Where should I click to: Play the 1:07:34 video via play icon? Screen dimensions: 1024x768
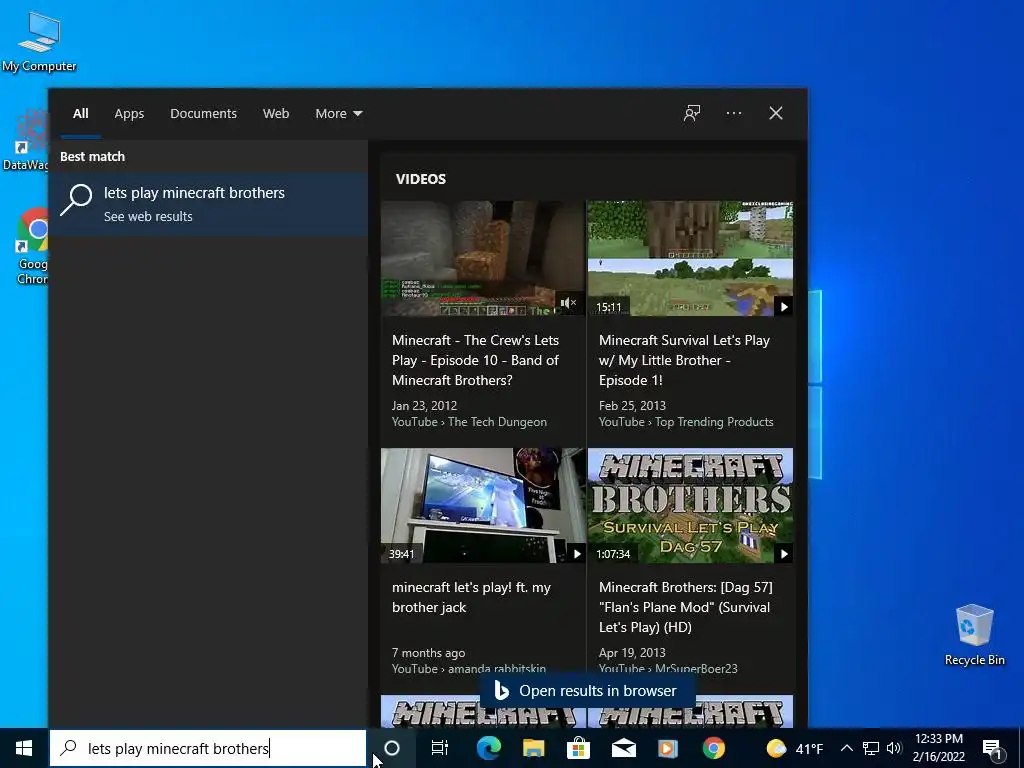(x=784, y=554)
